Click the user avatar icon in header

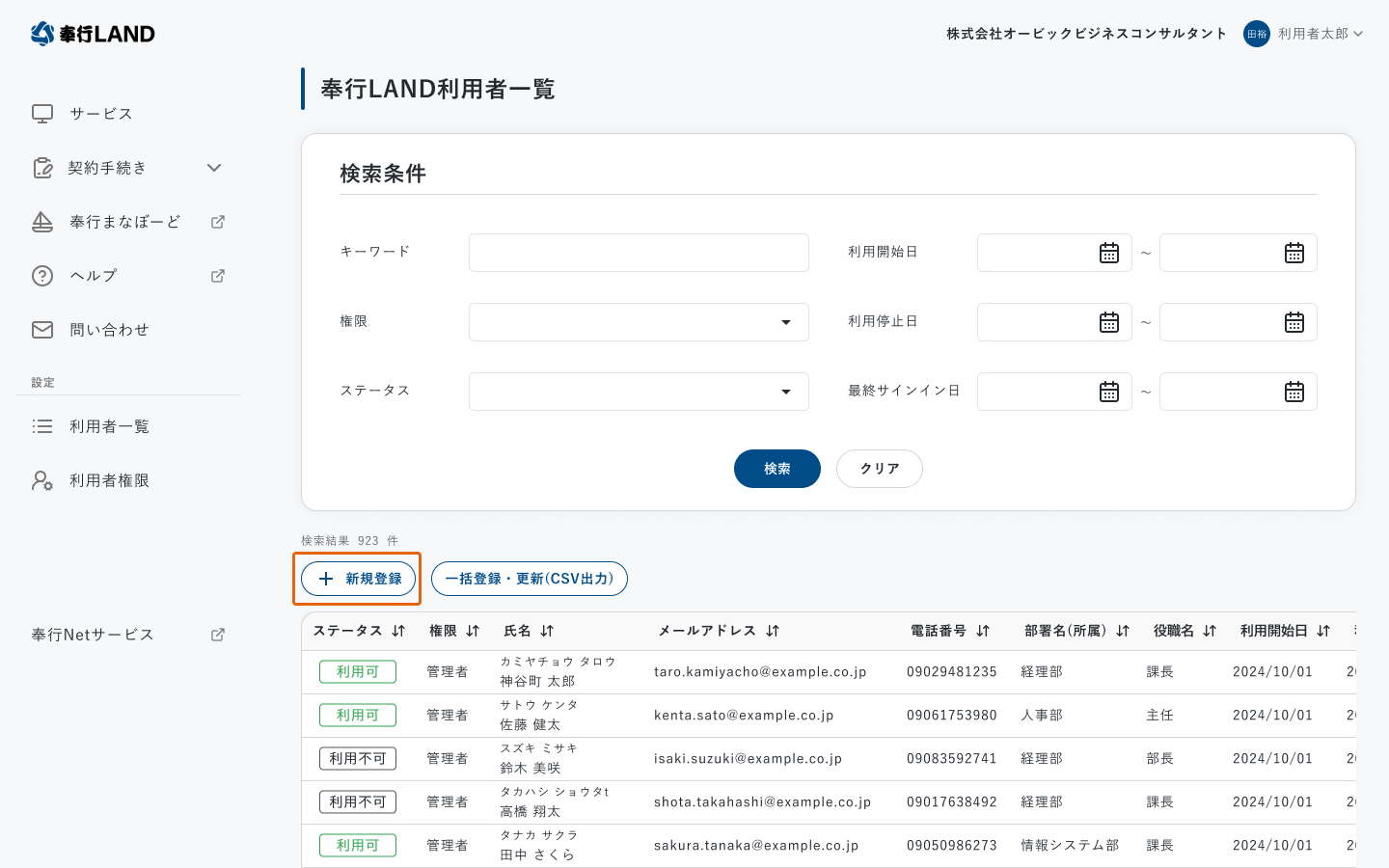point(1256,34)
